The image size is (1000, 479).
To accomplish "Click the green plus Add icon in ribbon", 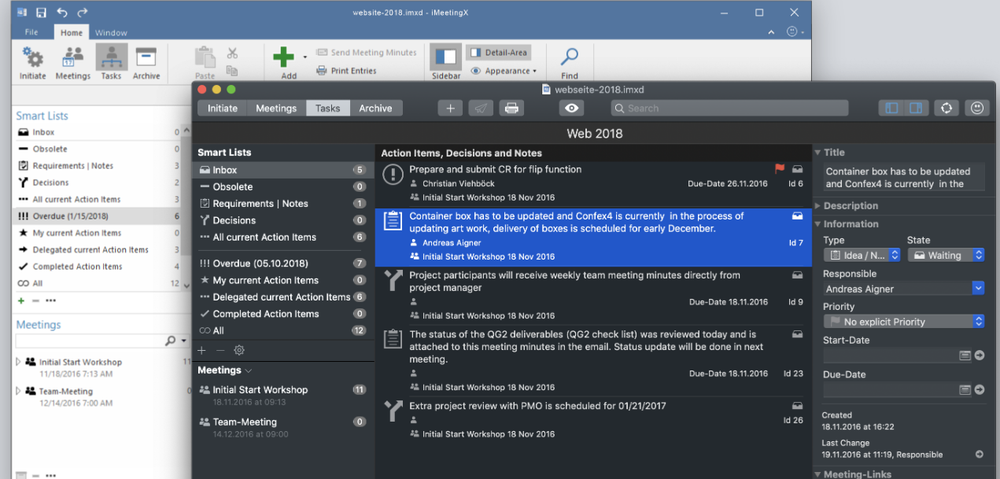I will click(x=283, y=57).
